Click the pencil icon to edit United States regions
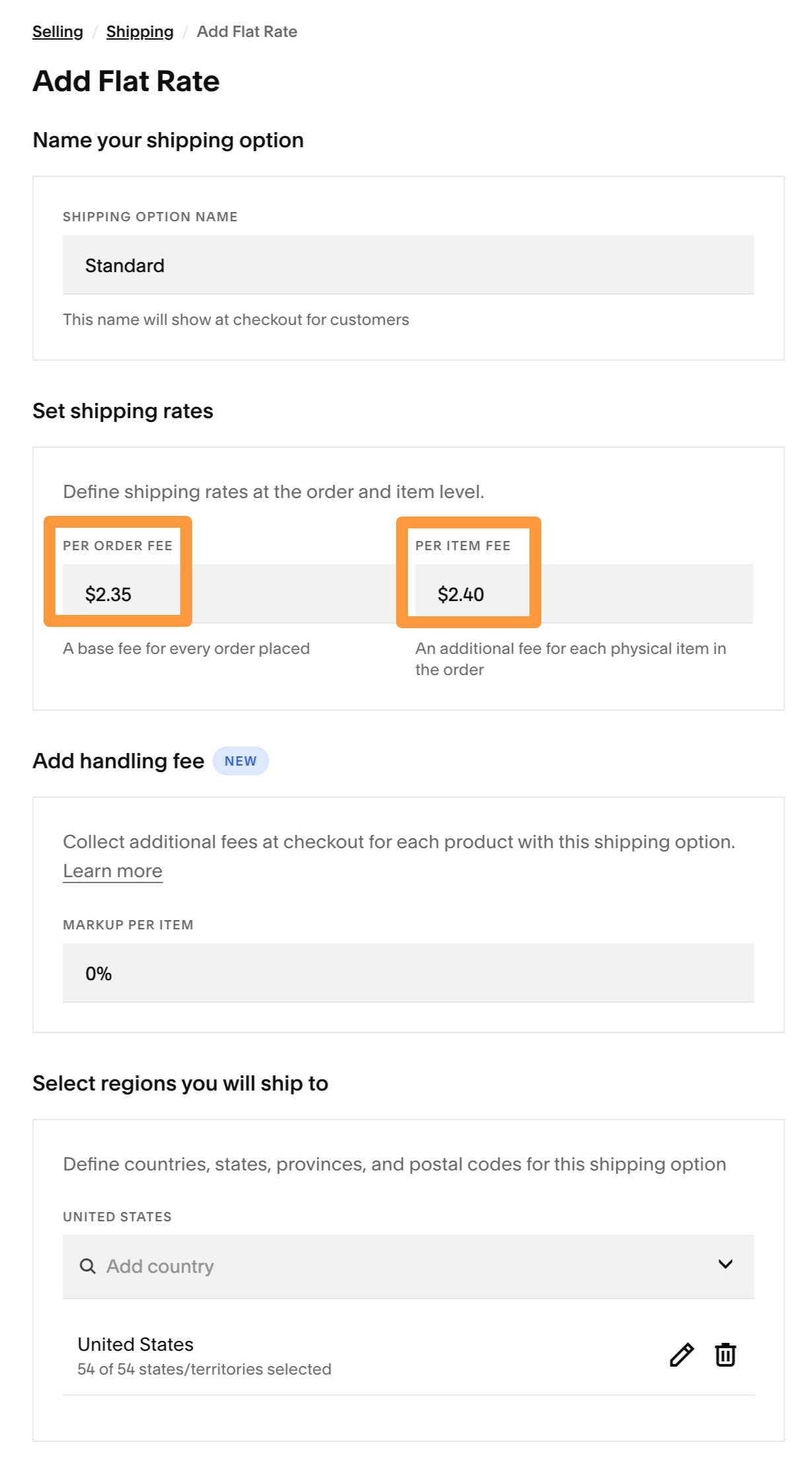 (x=682, y=1354)
